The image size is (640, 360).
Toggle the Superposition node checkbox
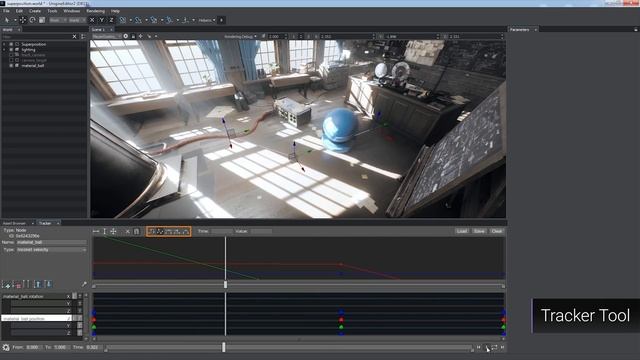pyautogui.click(x=11, y=44)
